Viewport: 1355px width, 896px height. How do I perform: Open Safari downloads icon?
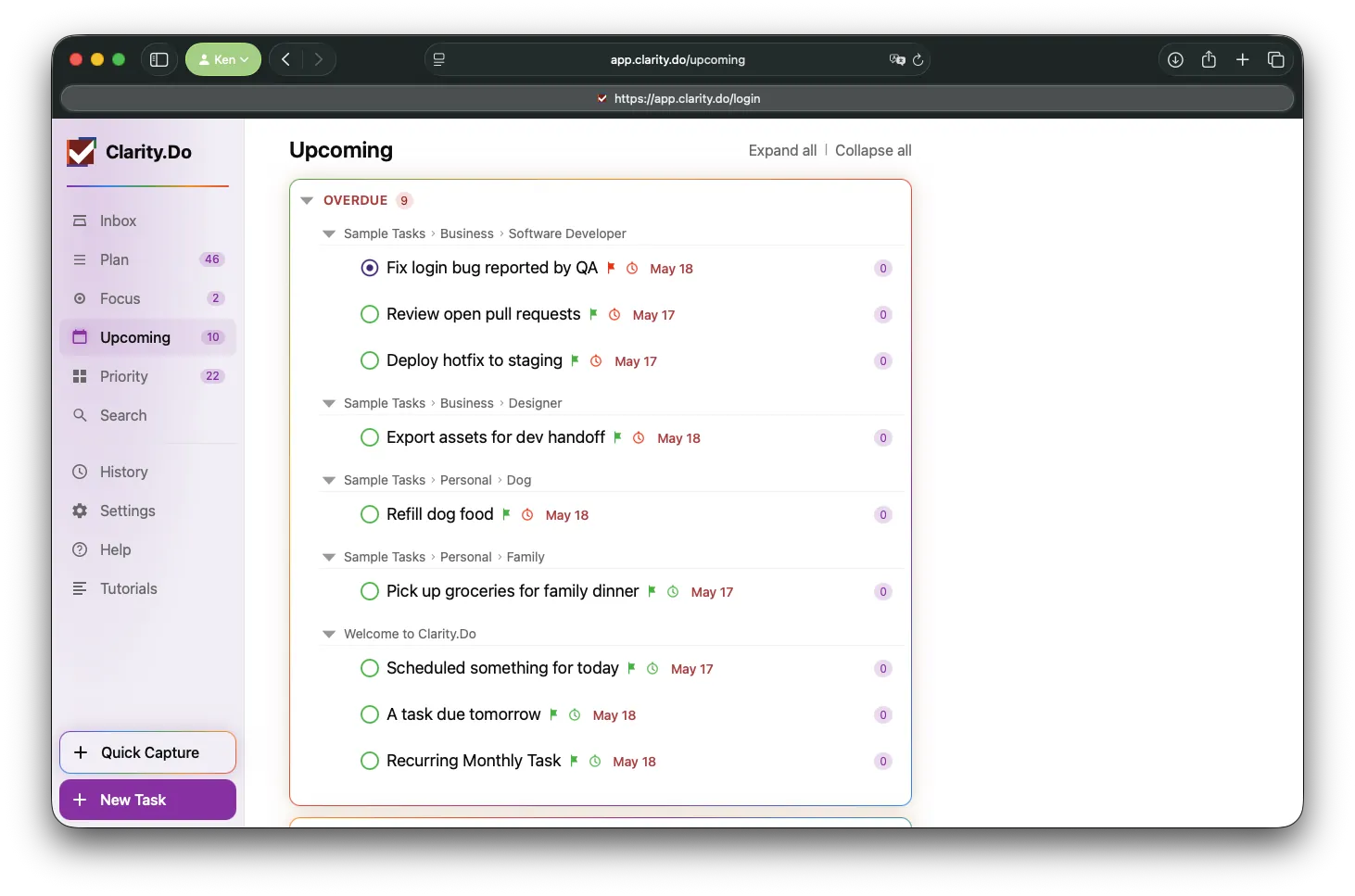click(x=1175, y=59)
